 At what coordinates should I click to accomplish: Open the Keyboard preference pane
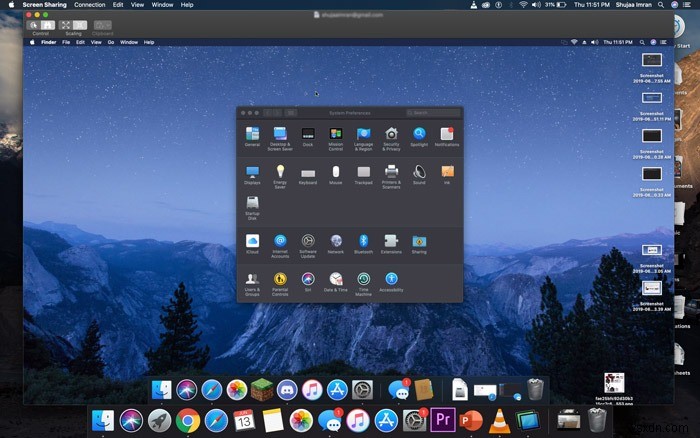[308, 175]
